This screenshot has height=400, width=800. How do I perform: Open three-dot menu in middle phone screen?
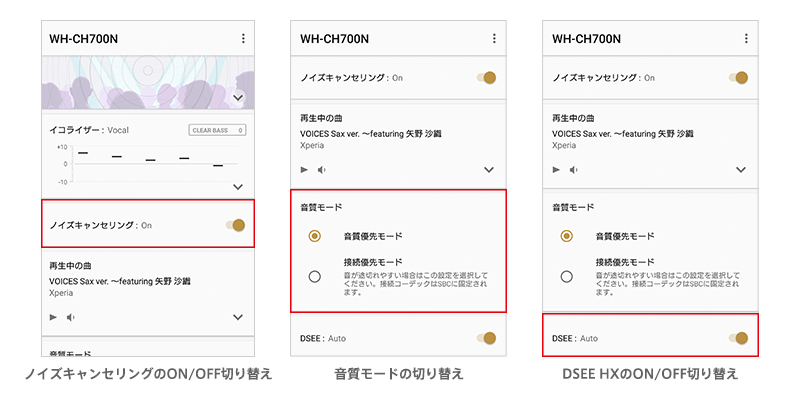click(493, 39)
